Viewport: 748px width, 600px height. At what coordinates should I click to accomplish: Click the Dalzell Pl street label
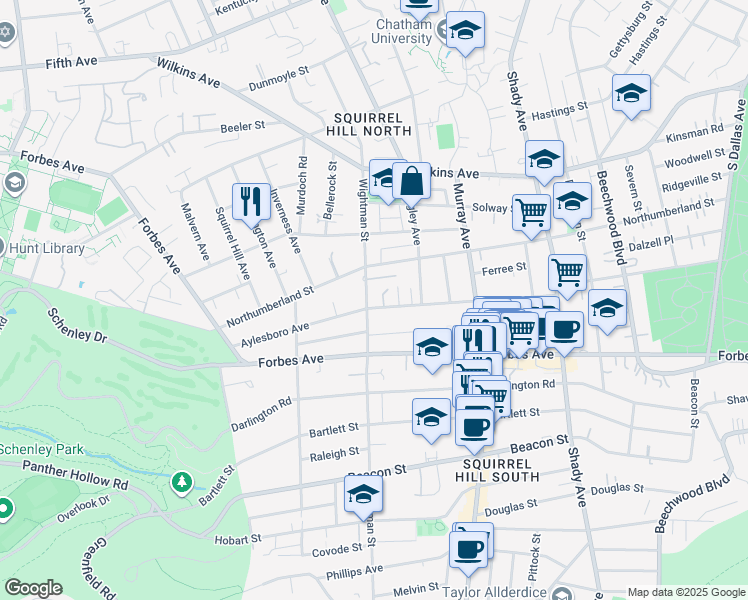pos(651,243)
